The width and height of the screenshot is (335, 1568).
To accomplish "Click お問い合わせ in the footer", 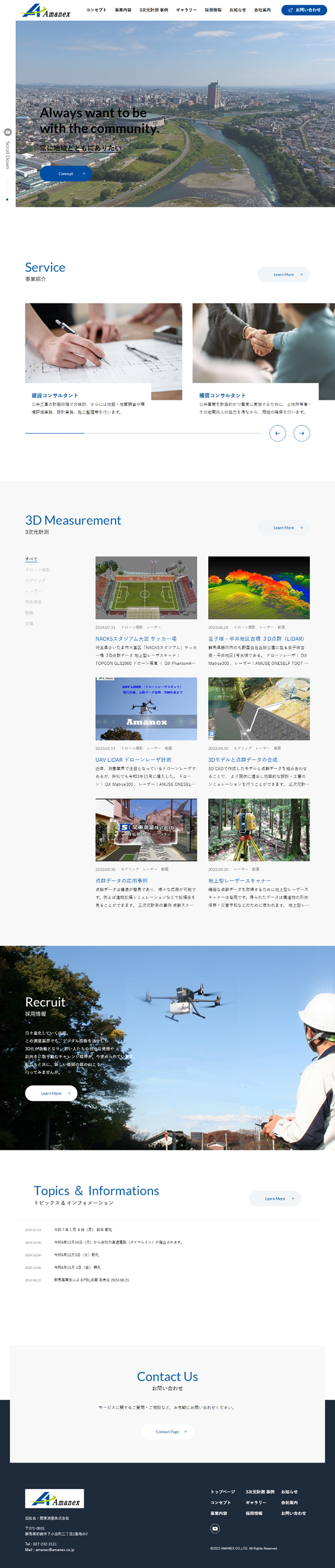I will (x=294, y=1513).
